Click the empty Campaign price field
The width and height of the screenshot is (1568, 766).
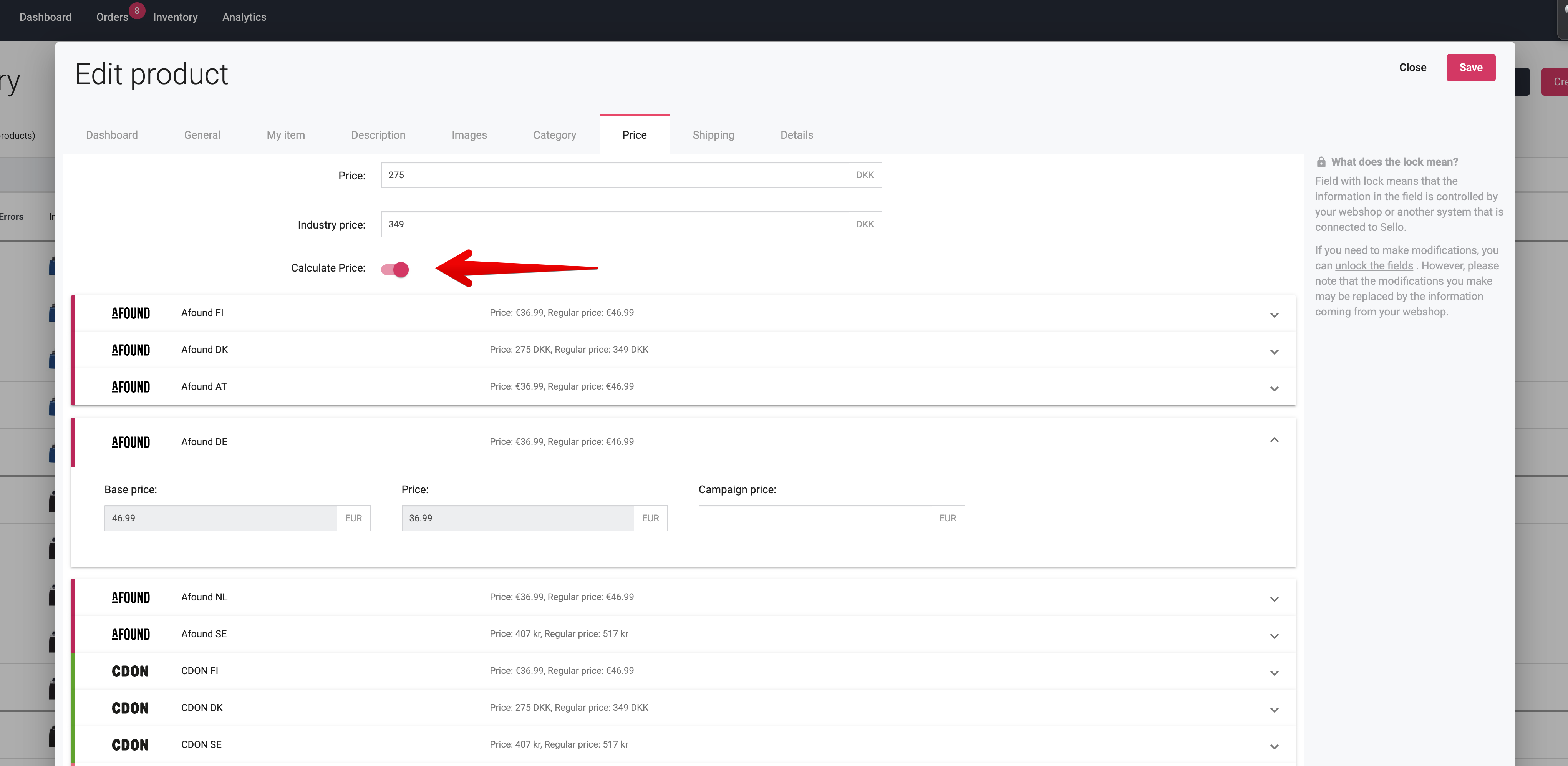[x=832, y=518]
